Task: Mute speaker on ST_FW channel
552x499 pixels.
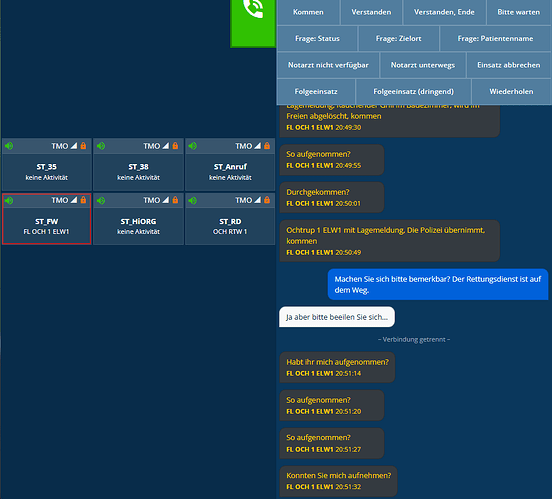Action: click(x=9, y=200)
